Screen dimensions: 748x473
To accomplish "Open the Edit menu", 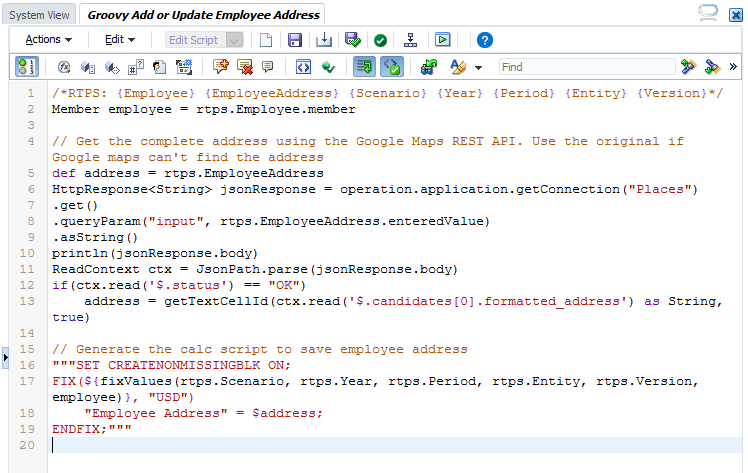I will click(120, 40).
